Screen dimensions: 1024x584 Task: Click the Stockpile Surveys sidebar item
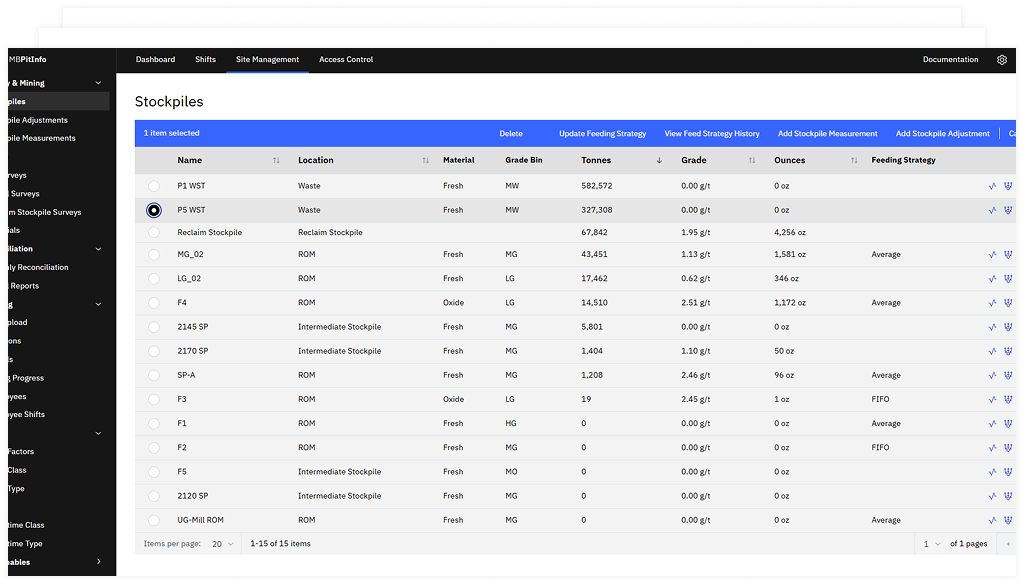(44, 212)
